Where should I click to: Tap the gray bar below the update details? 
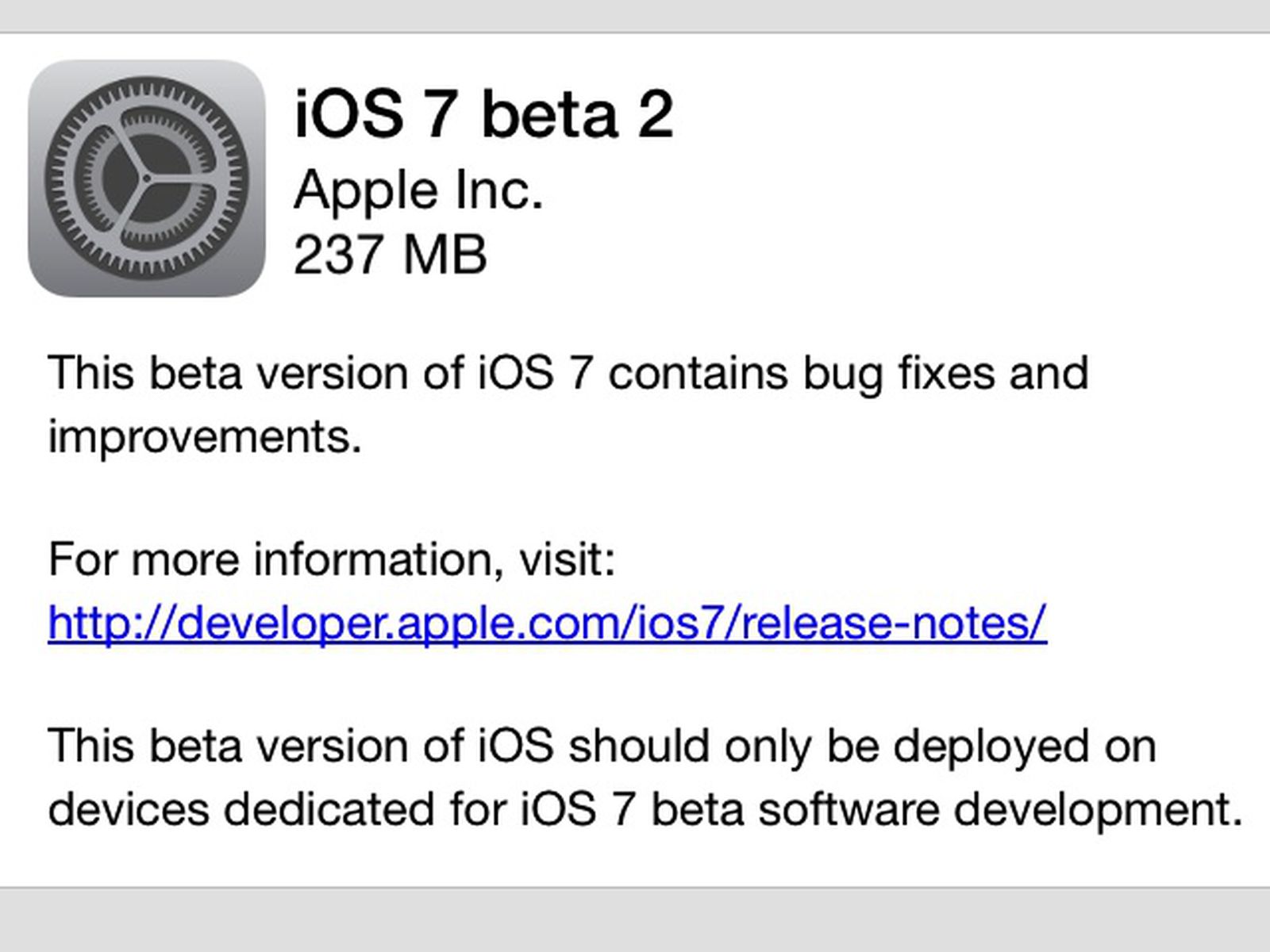pyautogui.click(x=635, y=920)
